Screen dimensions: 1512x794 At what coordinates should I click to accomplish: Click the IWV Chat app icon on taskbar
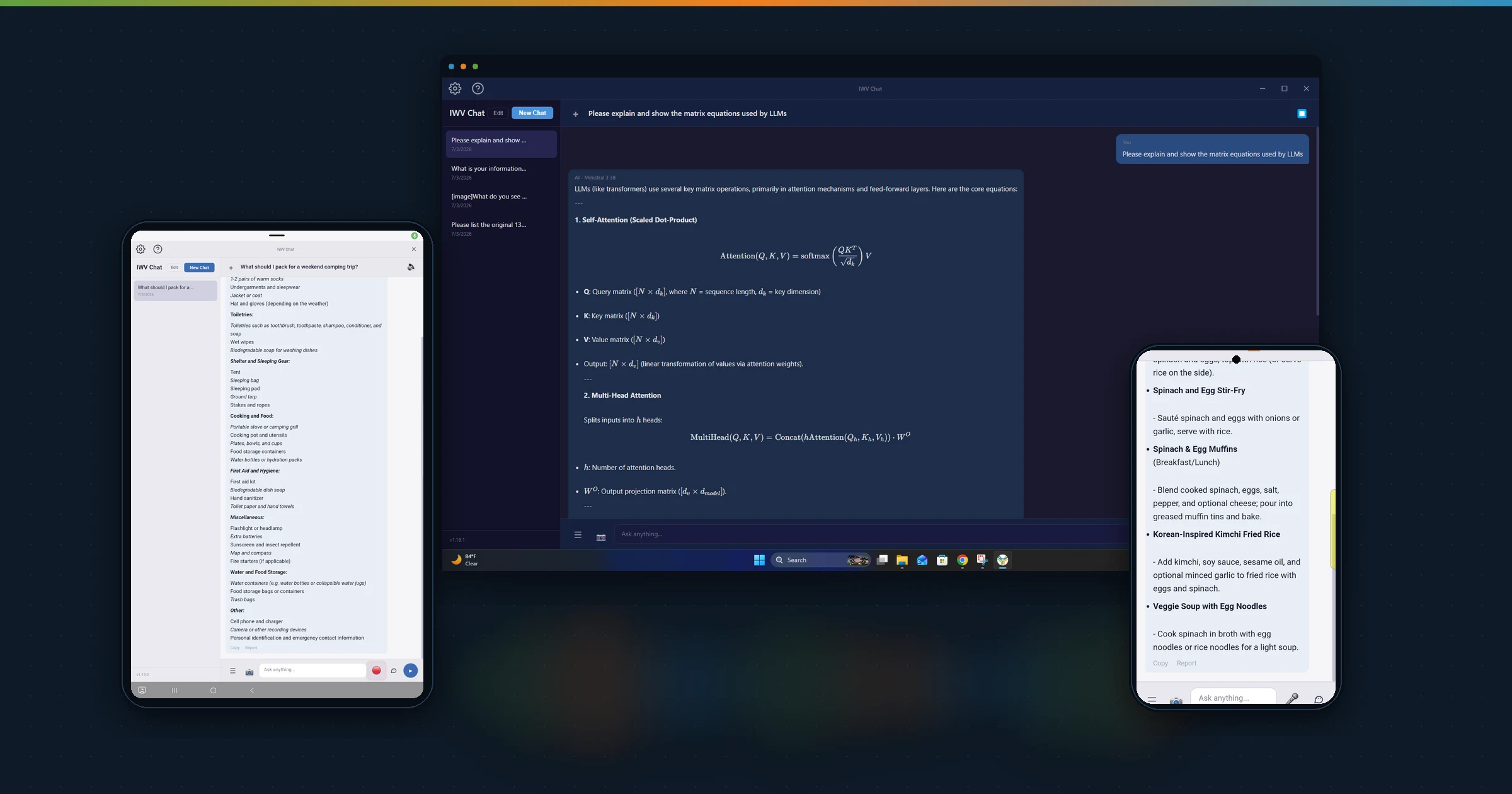(1002, 560)
